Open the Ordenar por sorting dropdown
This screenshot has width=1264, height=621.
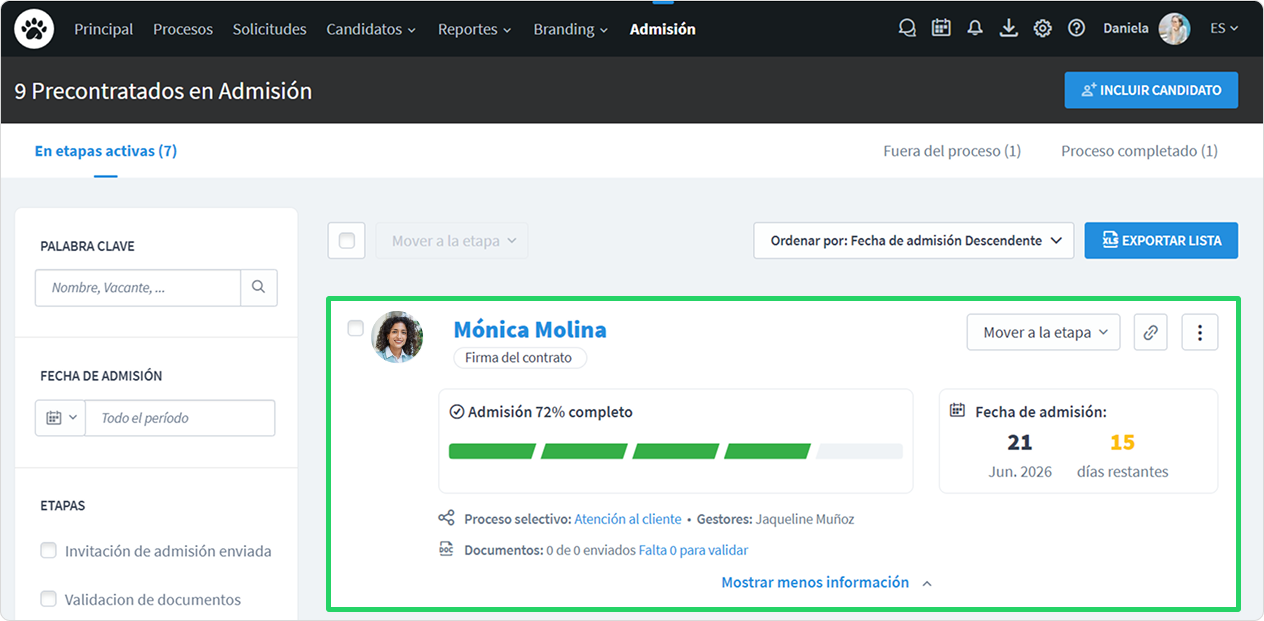click(914, 240)
